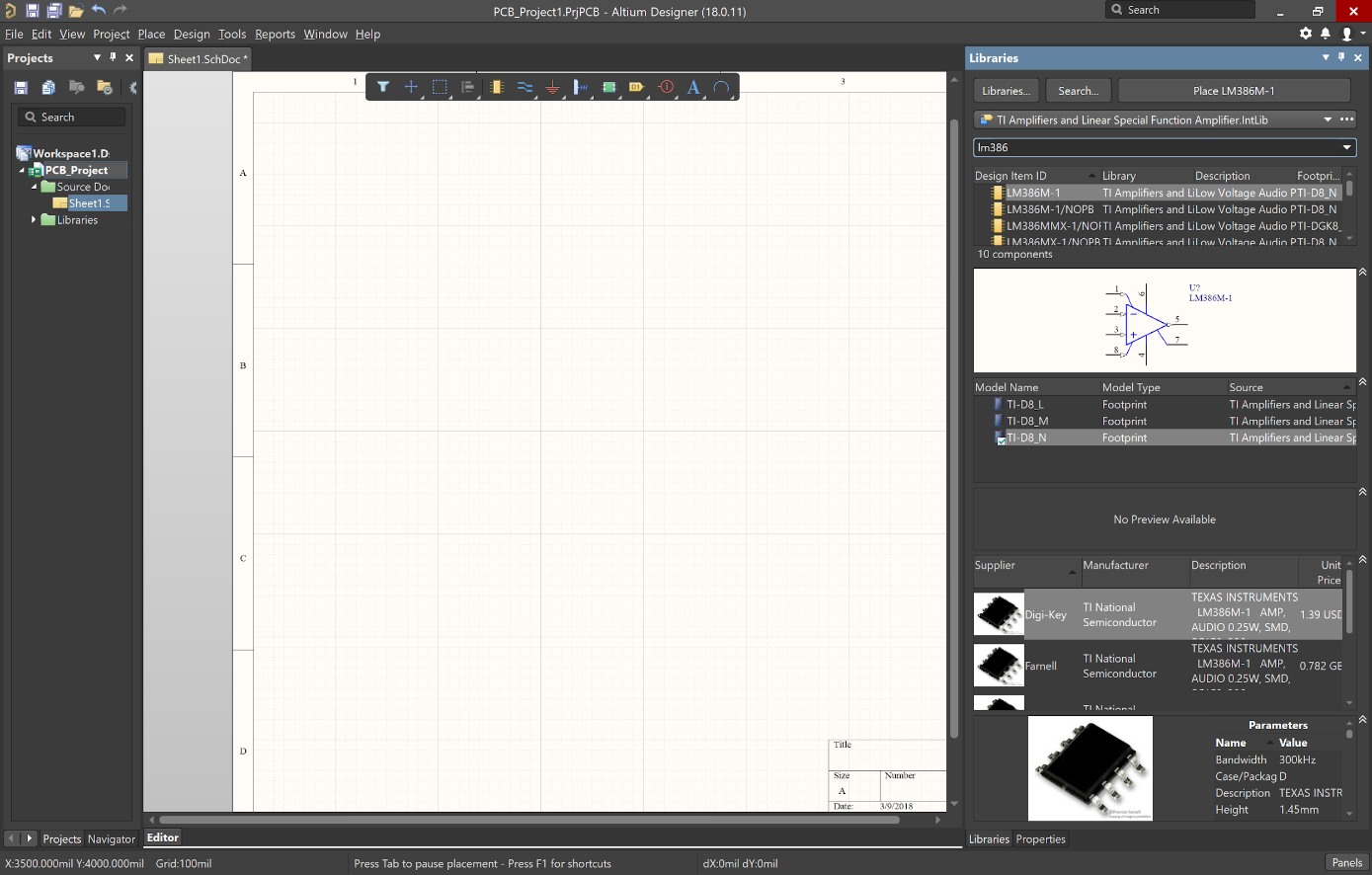
Task: Toggle pin on the Projects panel
Action: pyautogui.click(x=113, y=57)
